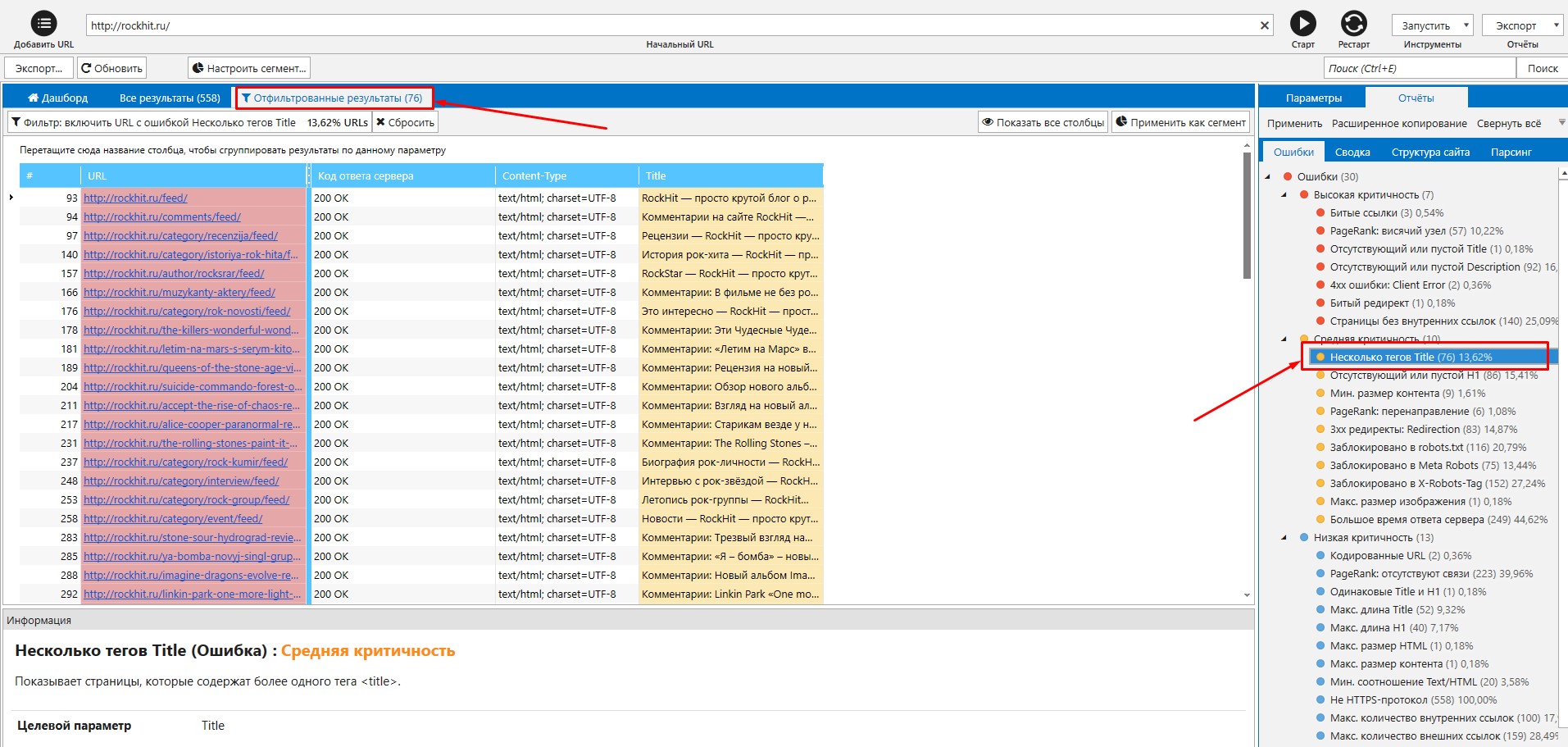Open the Запустить tools dropdown
Viewport: 1568px width, 747px height.
pos(1432,25)
